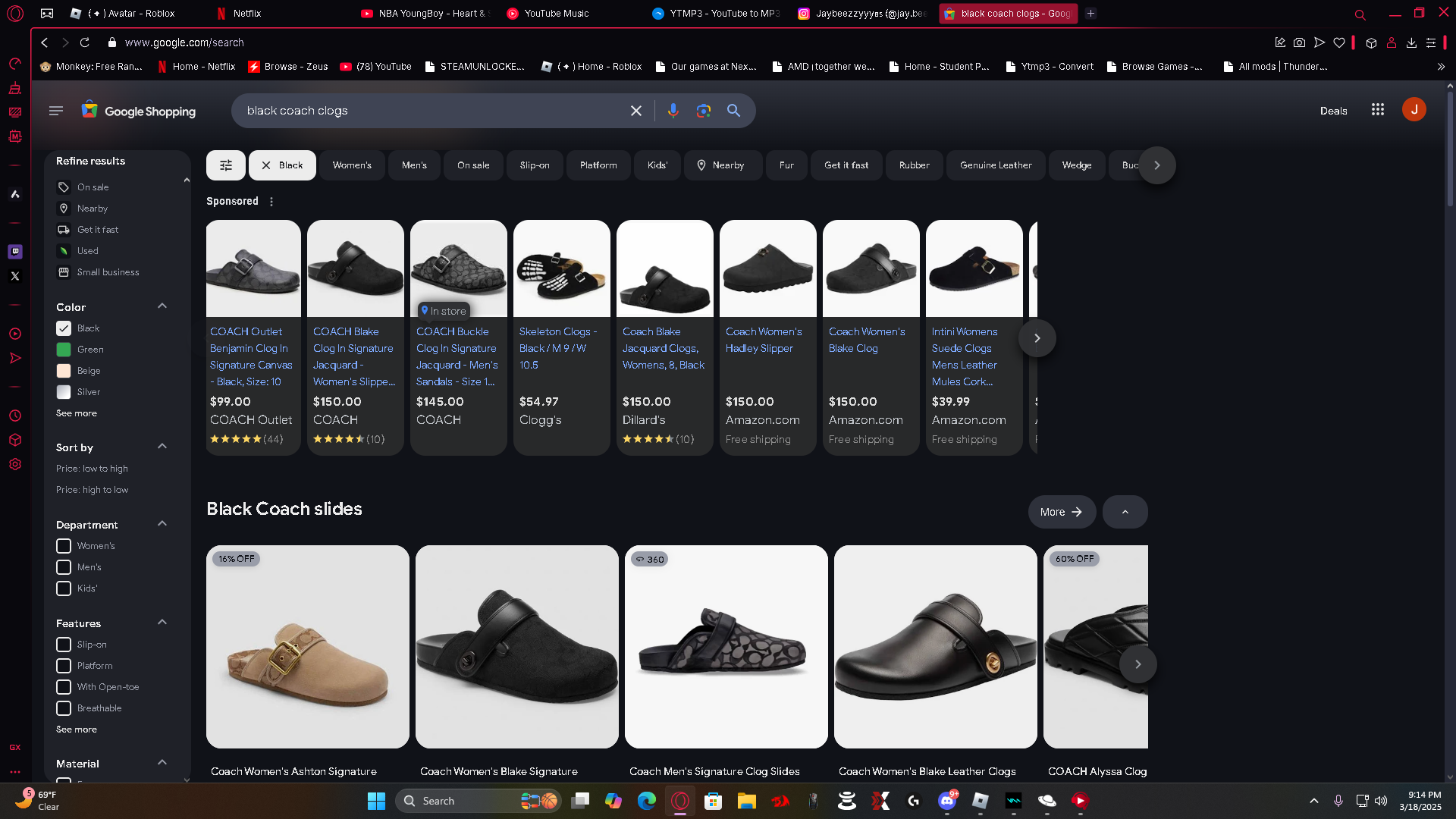
Task: Reload the current page
Action: point(85,42)
